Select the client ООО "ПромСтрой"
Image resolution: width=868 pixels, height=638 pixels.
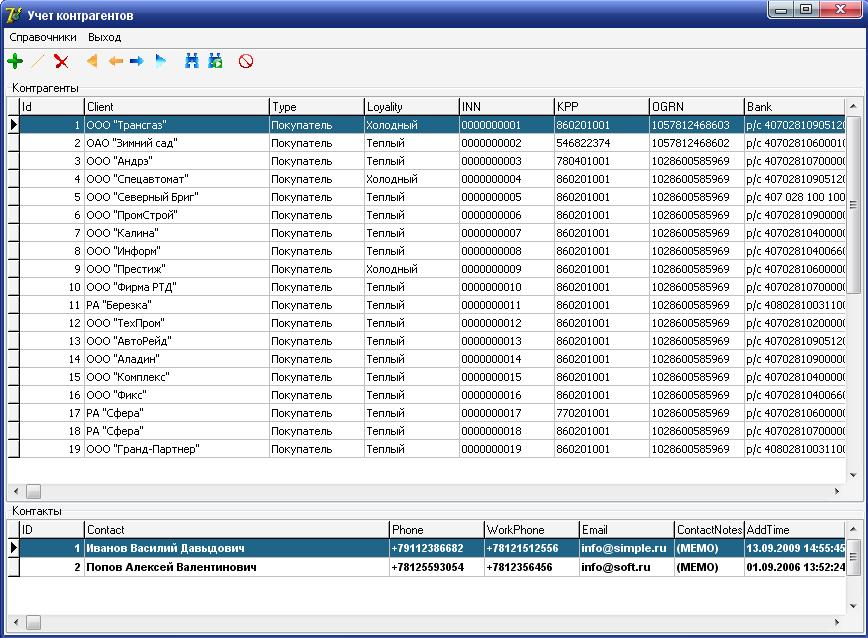click(x=177, y=215)
